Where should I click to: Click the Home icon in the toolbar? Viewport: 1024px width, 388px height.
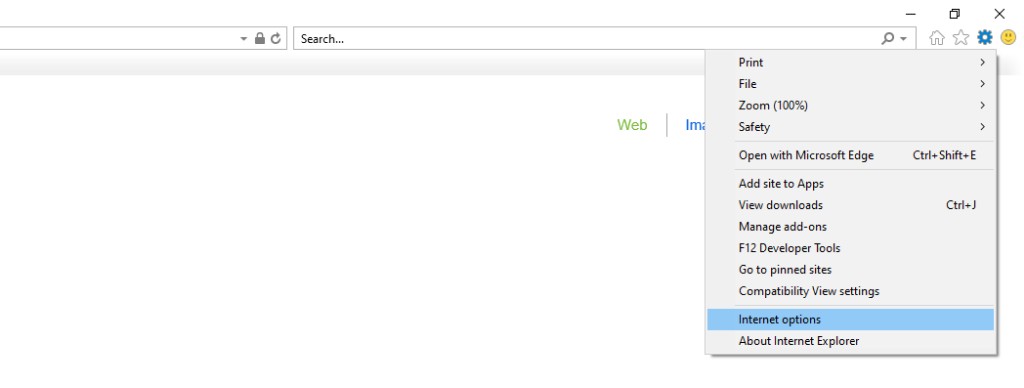(936, 38)
